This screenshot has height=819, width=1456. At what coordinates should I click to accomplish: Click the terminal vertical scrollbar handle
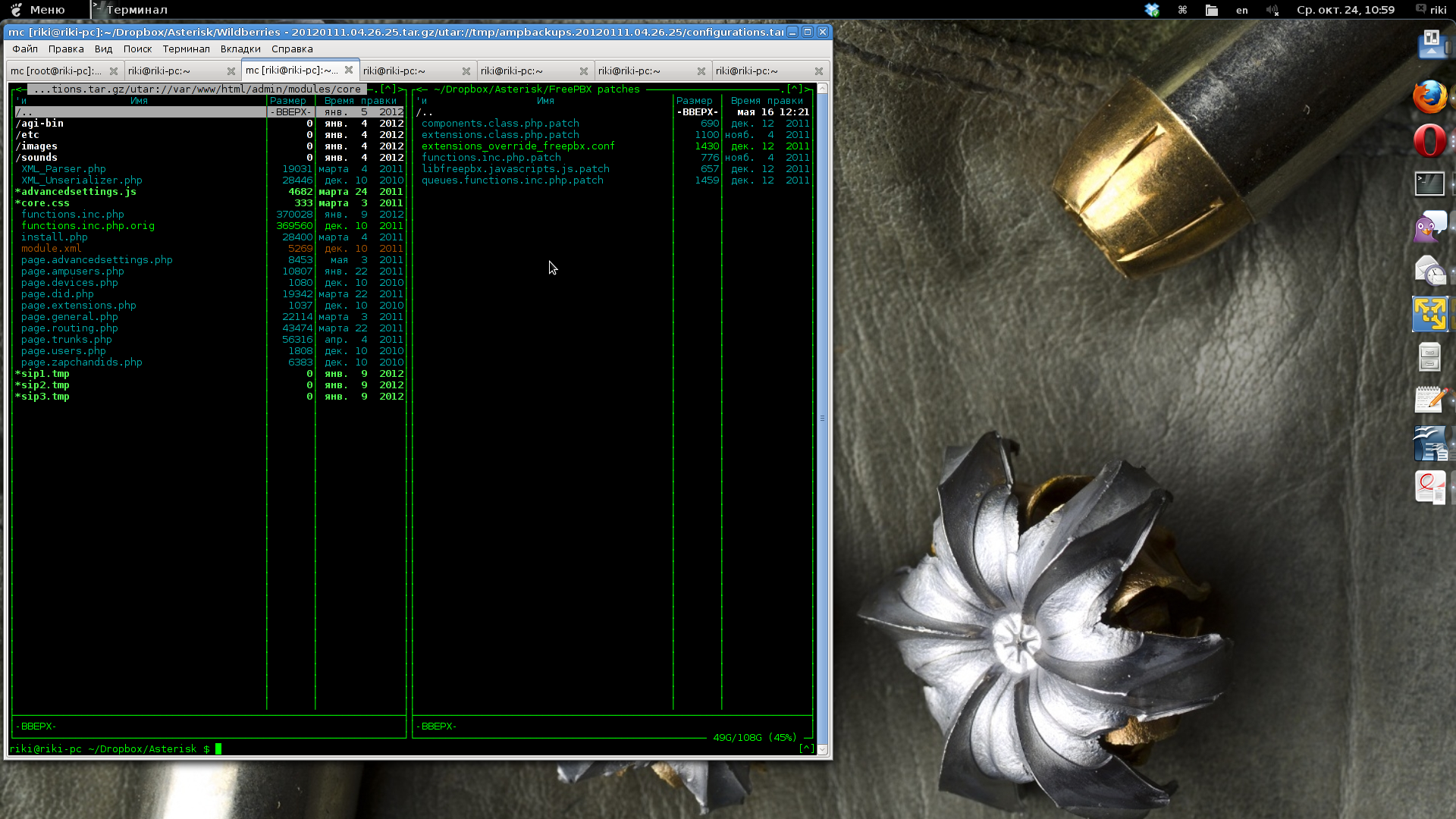click(822, 418)
